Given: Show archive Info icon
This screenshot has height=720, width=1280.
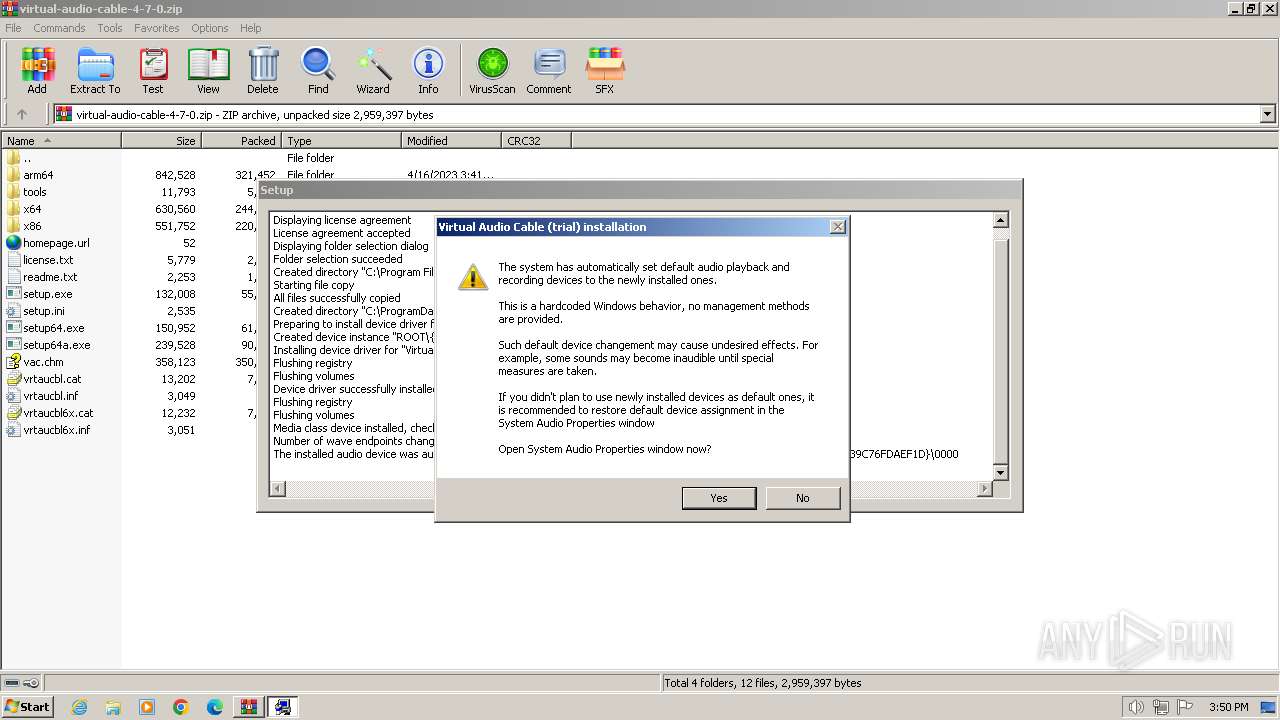Looking at the screenshot, I should [x=428, y=71].
